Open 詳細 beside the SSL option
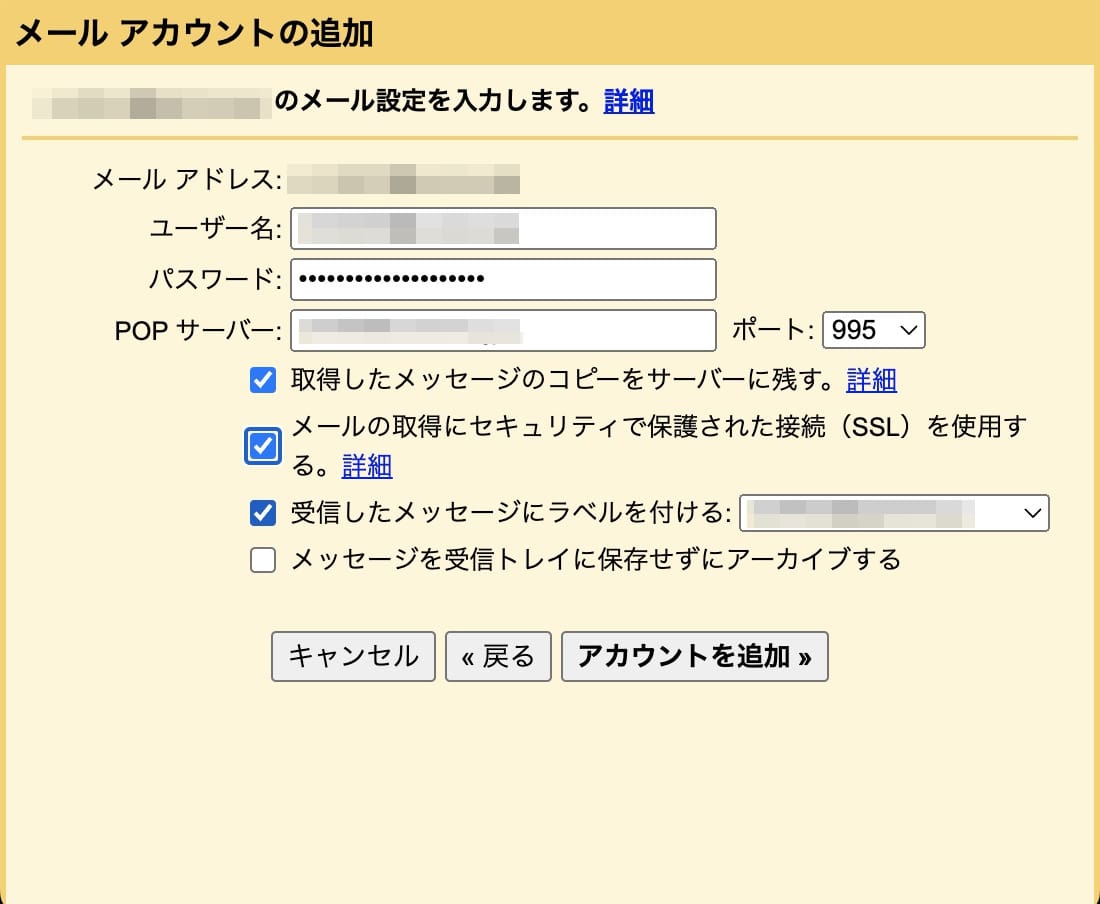This screenshot has height=904, width=1100. click(x=366, y=466)
